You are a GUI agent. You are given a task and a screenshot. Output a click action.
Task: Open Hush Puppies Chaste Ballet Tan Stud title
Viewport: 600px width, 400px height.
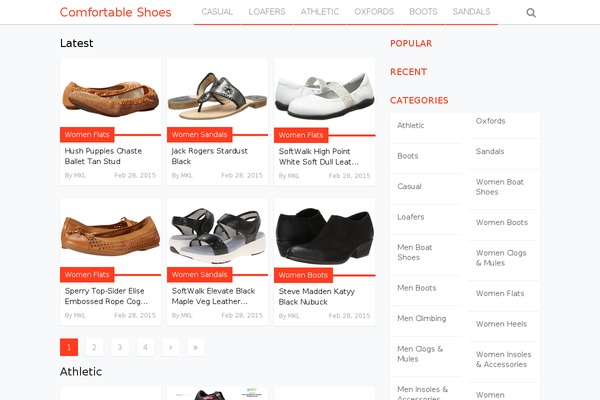coord(103,156)
